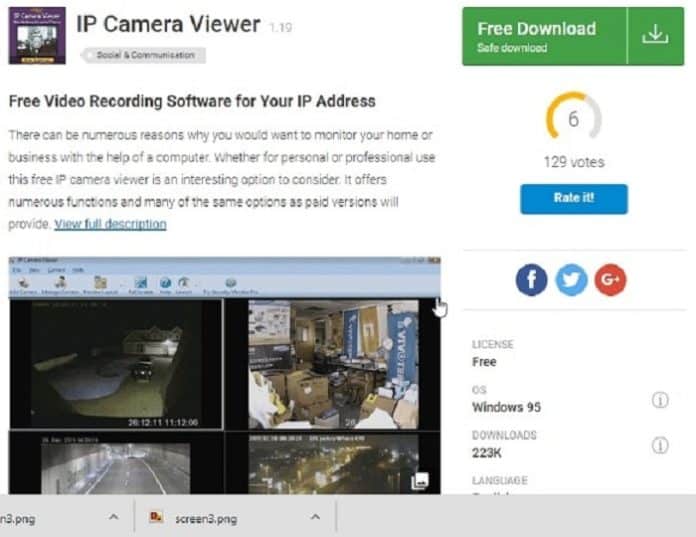Open the screenshot gallery icon
Image resolution: width=696 pixels, height=537 pixels.
[420, 481]
